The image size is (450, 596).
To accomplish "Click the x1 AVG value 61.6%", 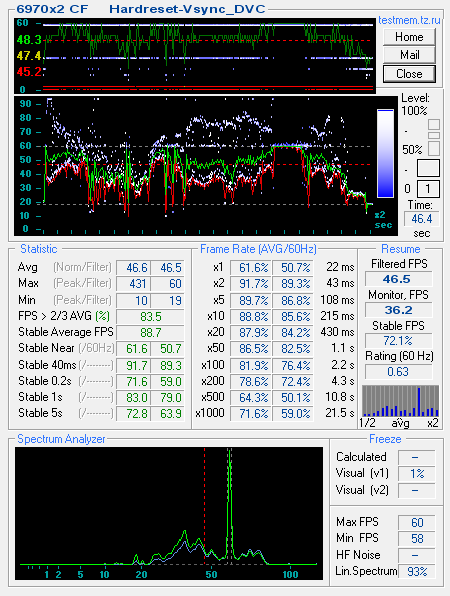I will (251, 268).
